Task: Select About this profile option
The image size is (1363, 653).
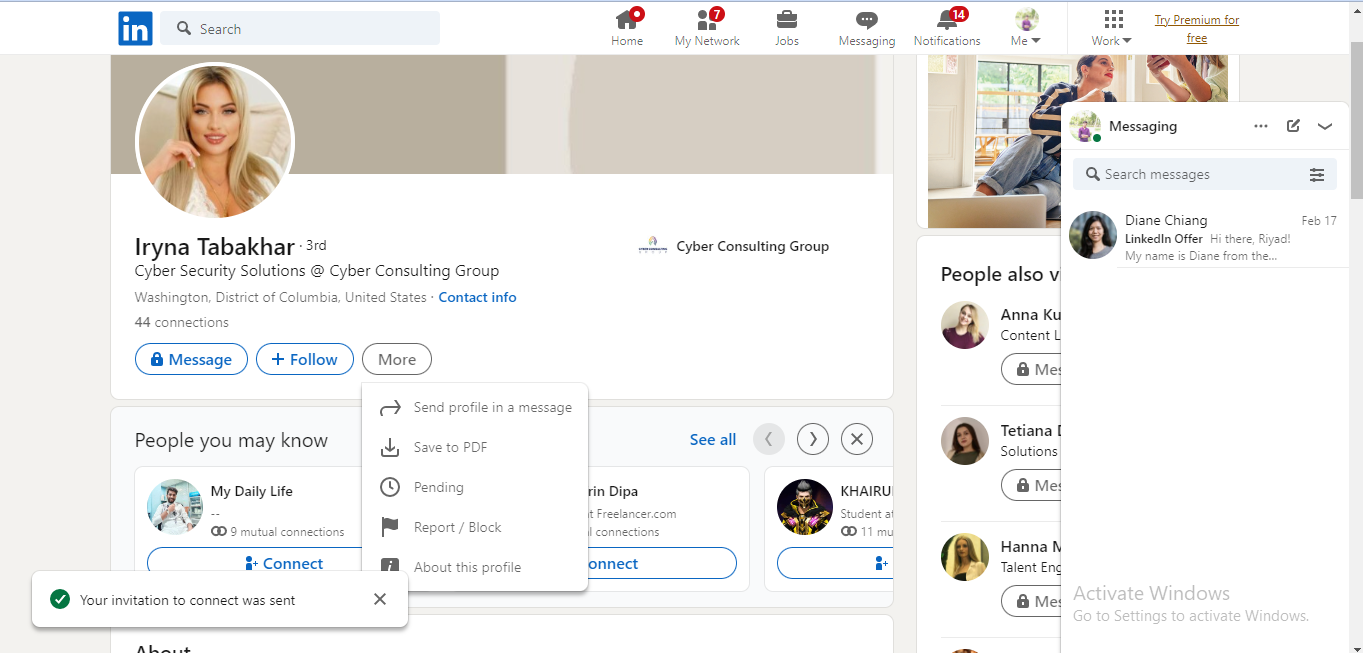Action: pos(475,567)
